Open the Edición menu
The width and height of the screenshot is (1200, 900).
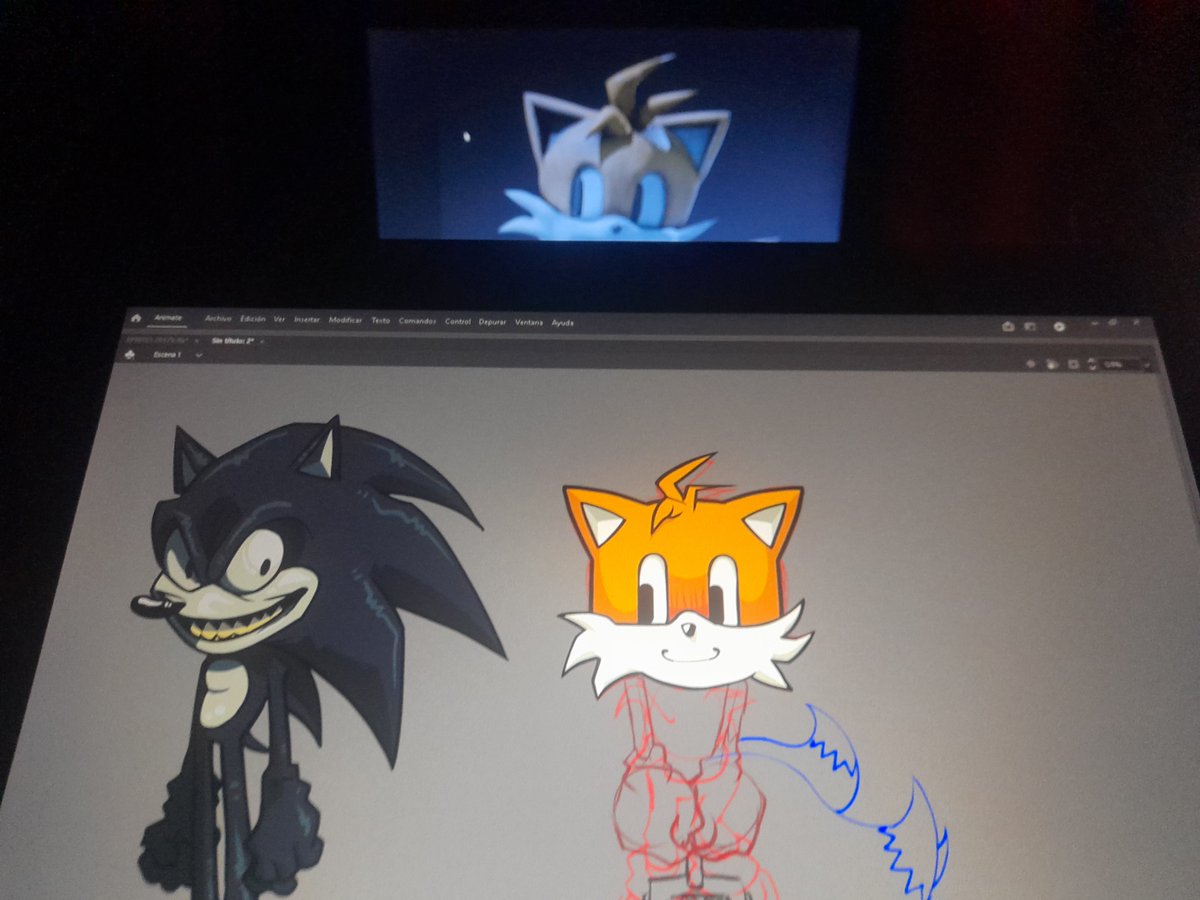point(253,319)
